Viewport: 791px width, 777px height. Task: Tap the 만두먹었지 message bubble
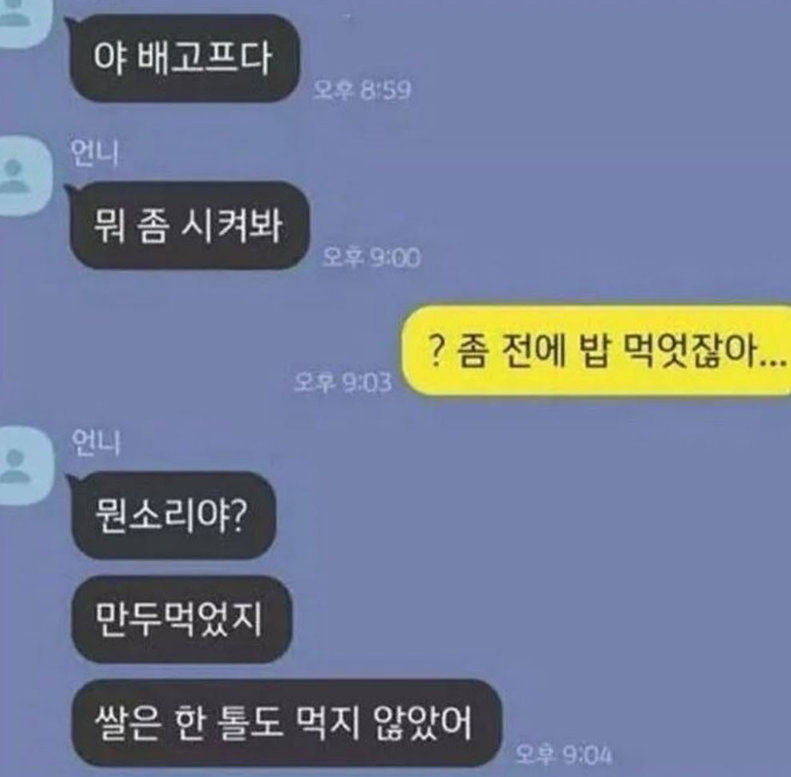pos(182,620)
